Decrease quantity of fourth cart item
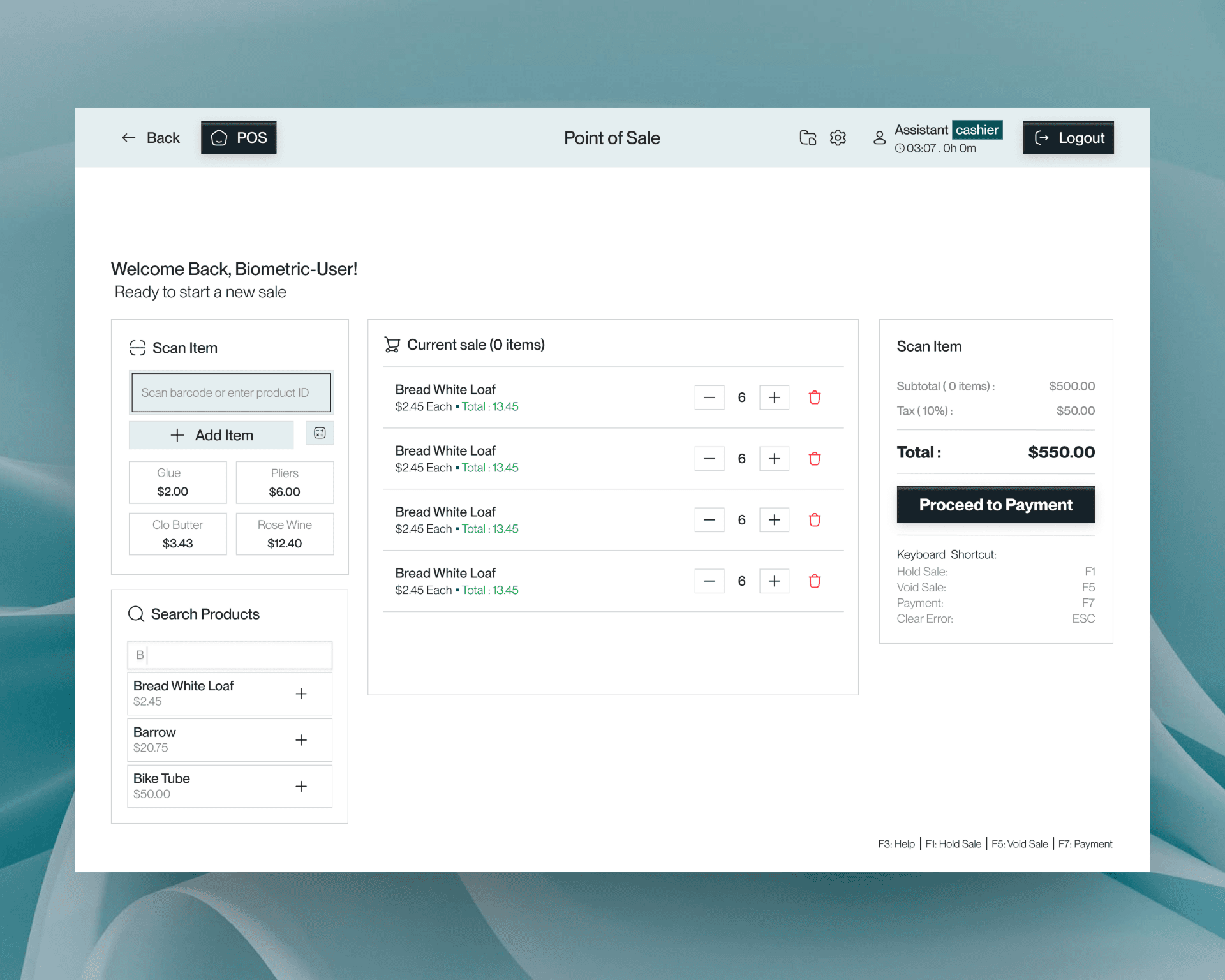Image resolution: width=1225 pixels, height=980 pixels. [x=709, y=581]
